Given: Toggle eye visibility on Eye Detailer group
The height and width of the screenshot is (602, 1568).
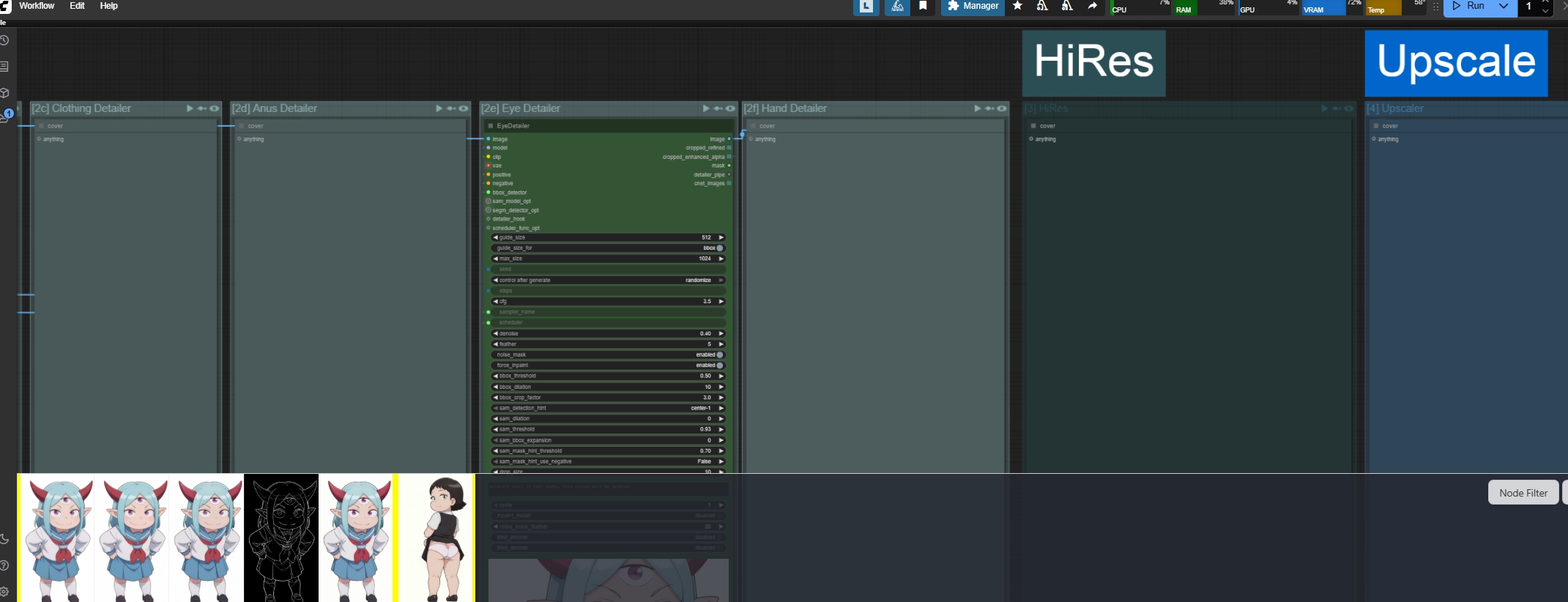Looking at the screenshot, I should (731, 108).
